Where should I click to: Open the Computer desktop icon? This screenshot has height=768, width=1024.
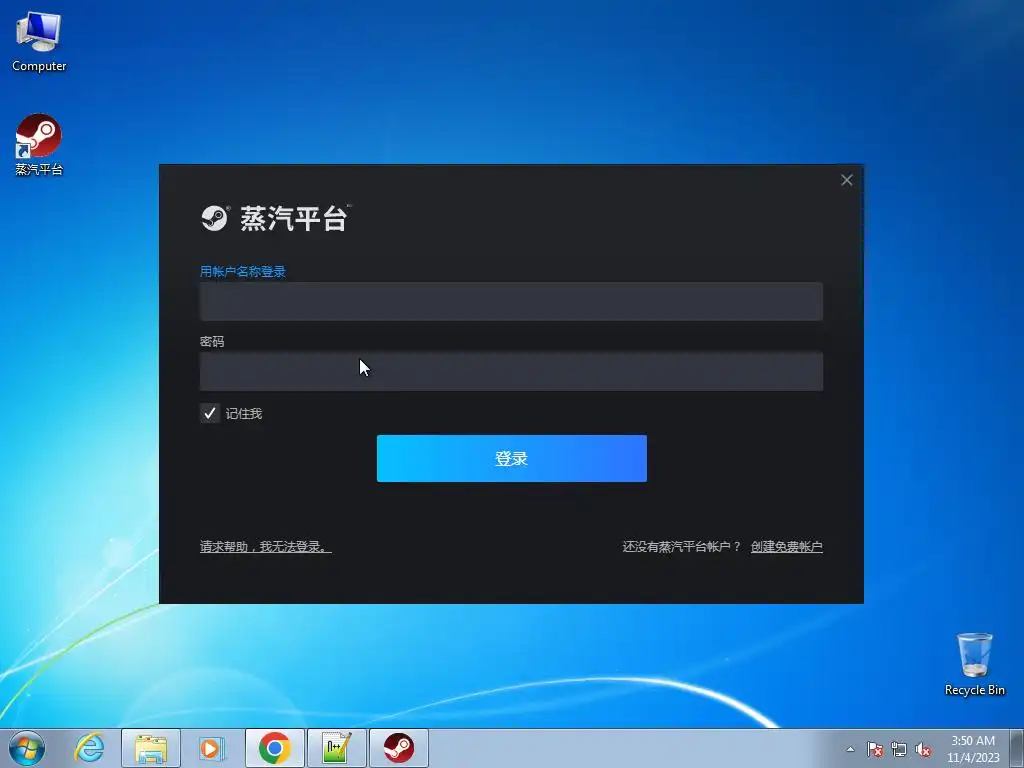(x=39, y=42)
